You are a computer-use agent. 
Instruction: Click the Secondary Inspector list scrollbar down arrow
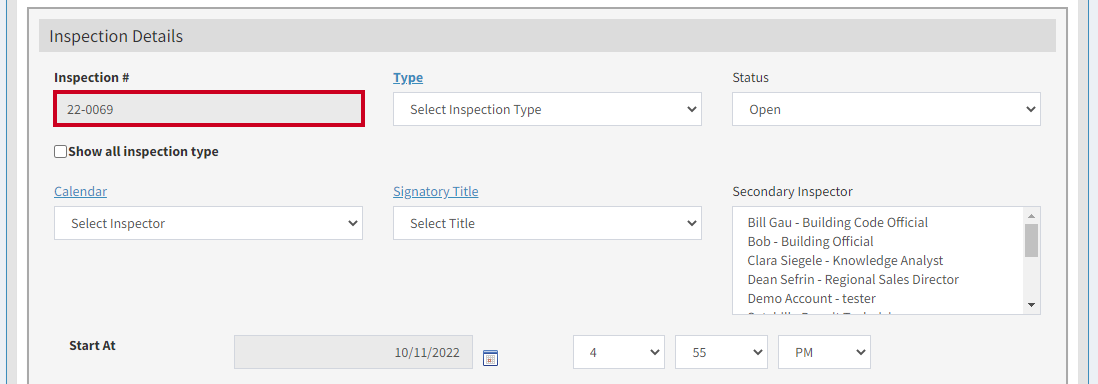pos(1031,305)
